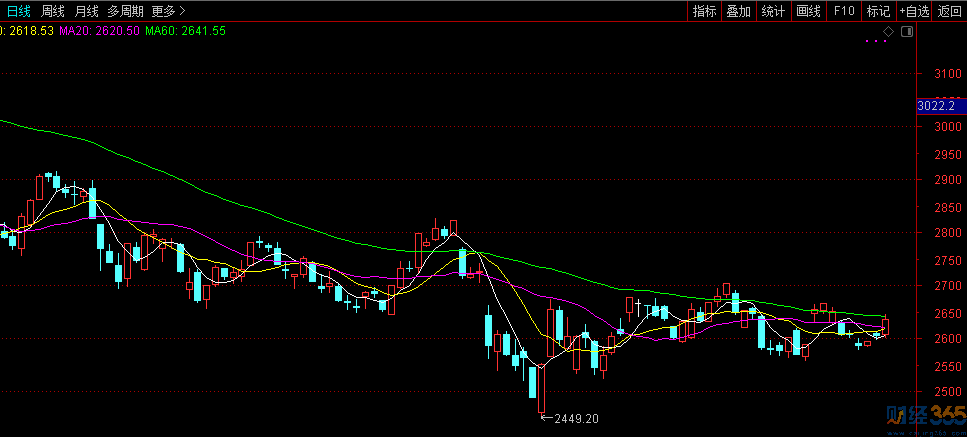
Task: Click the 2900 price axis label
Action: (x=948, y=180)
